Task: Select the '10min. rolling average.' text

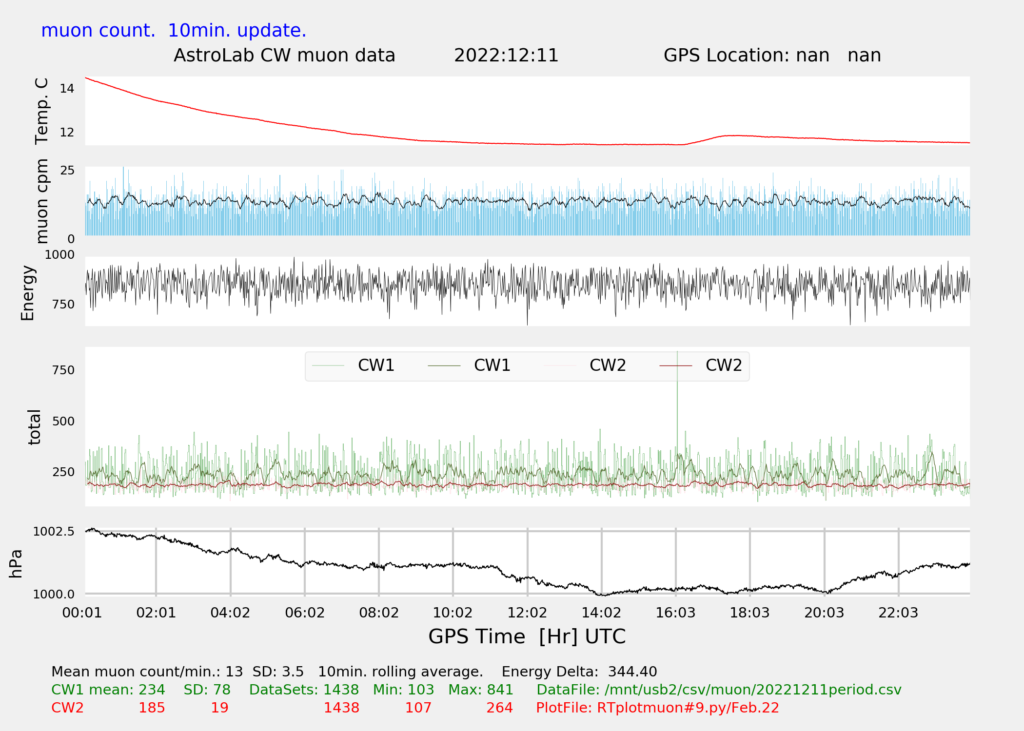Action: click(x=400, y=672)
